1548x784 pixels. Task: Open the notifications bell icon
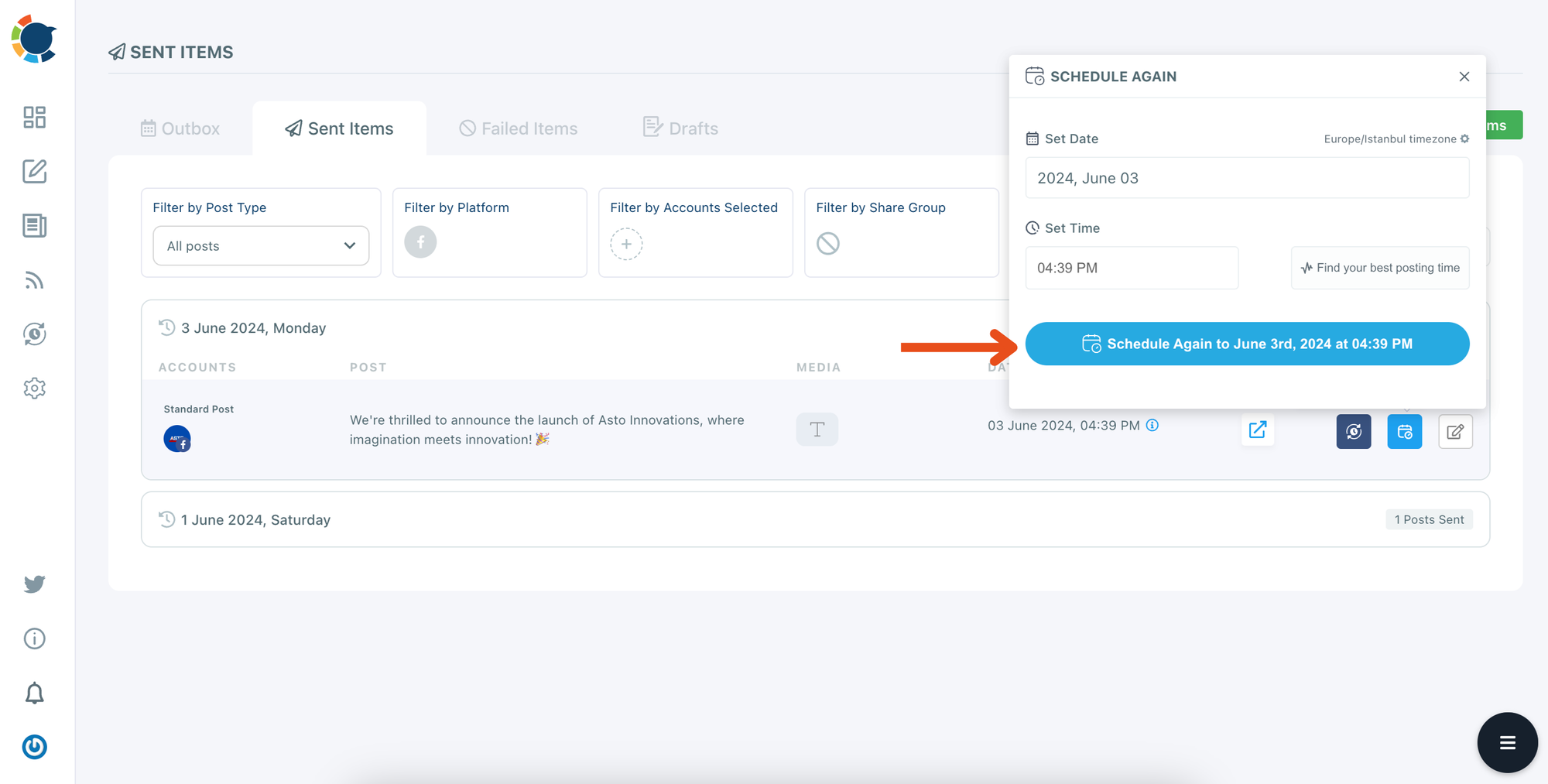35,693
